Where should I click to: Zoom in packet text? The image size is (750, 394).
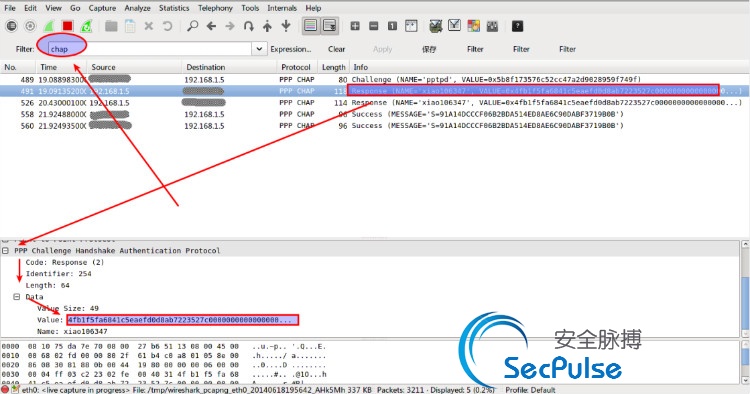(355, 26)
